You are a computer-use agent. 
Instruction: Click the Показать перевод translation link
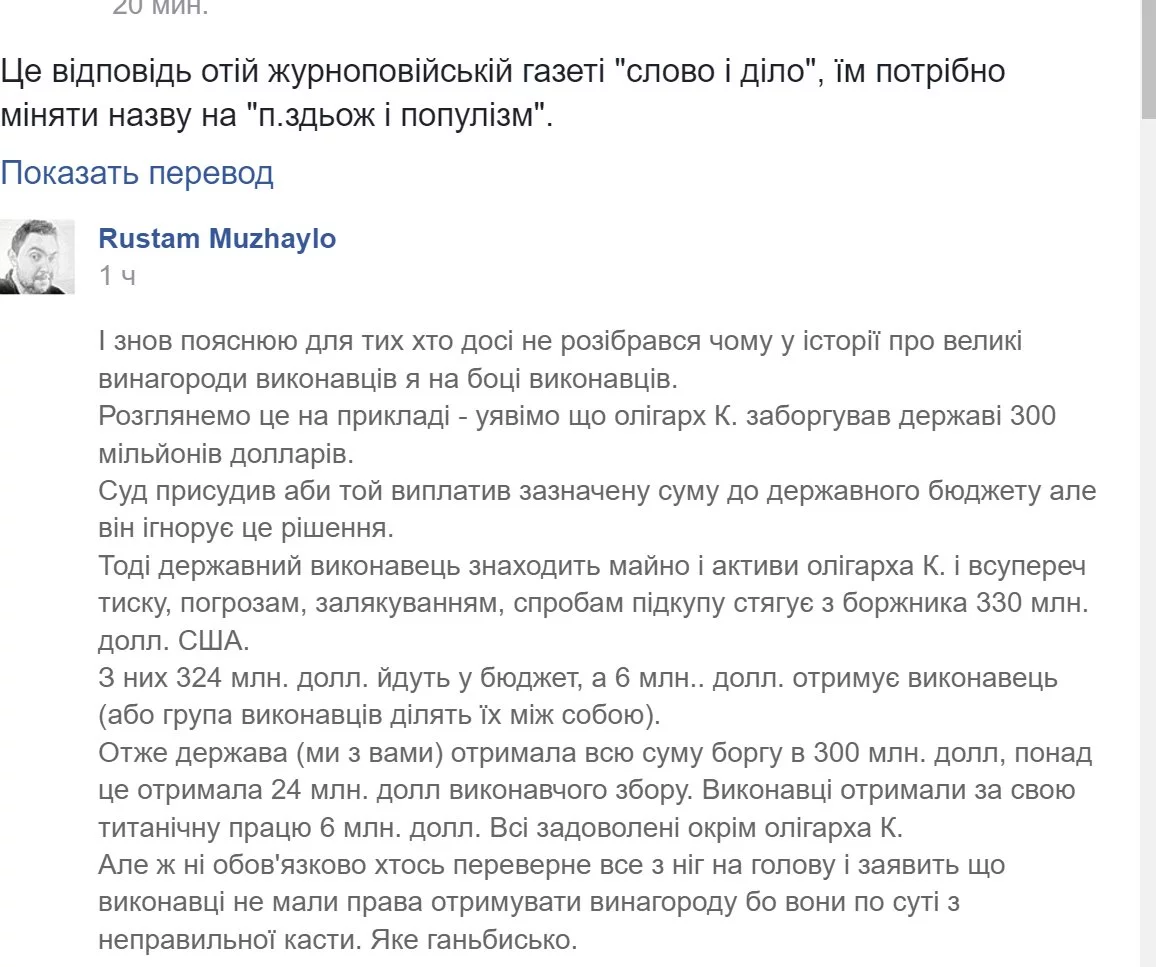point(137,173)
